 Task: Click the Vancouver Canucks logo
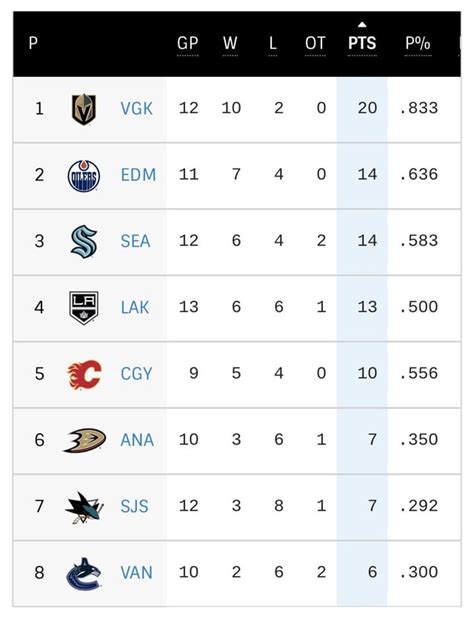(84, 574)
